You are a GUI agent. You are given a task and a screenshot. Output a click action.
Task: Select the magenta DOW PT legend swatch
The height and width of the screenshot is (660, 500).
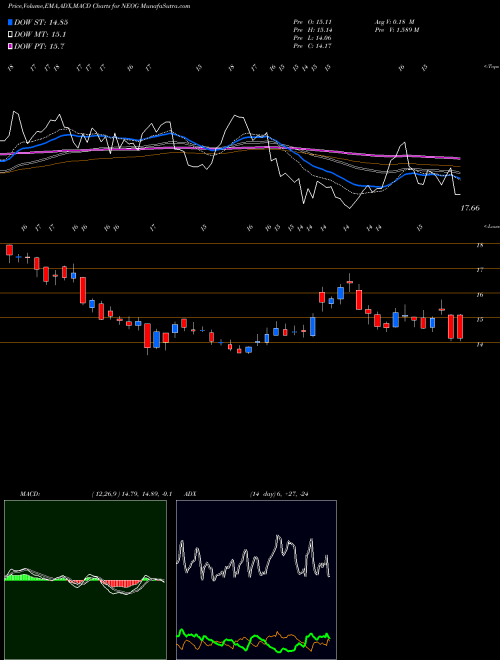11,47
